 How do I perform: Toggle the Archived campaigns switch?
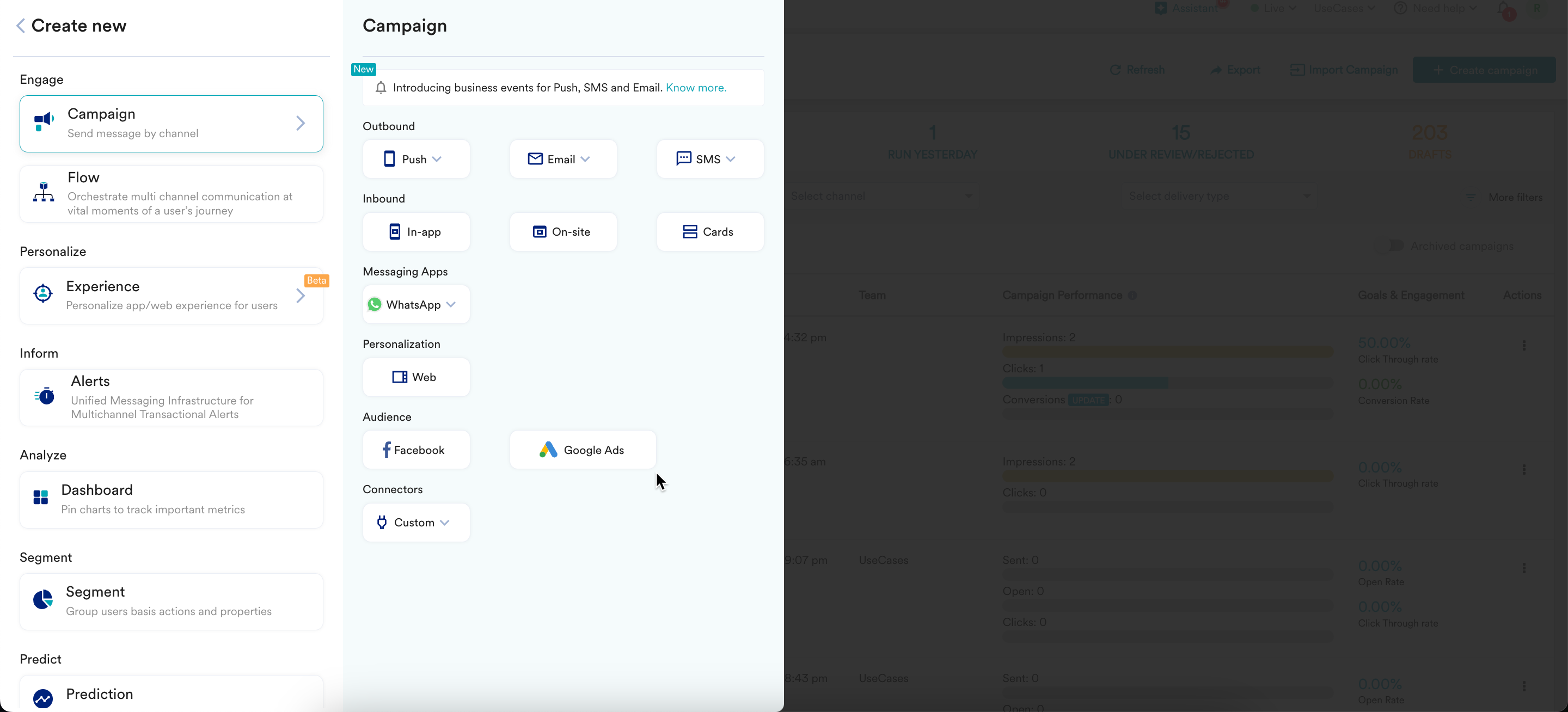[1391, 246]
